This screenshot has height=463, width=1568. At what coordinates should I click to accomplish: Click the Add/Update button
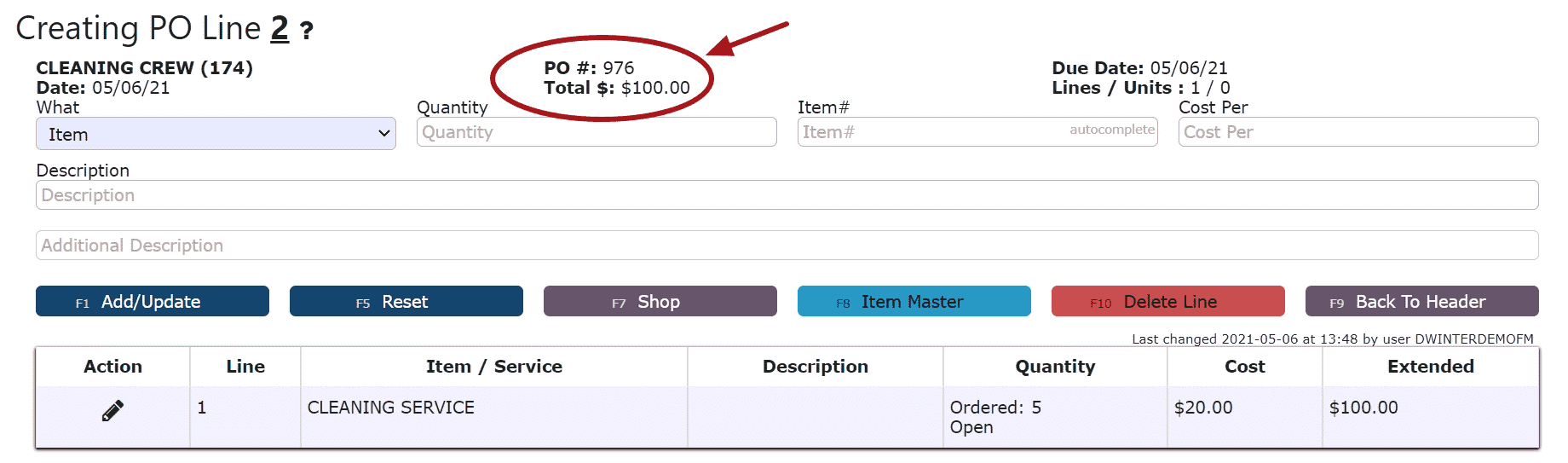[153, 301]
